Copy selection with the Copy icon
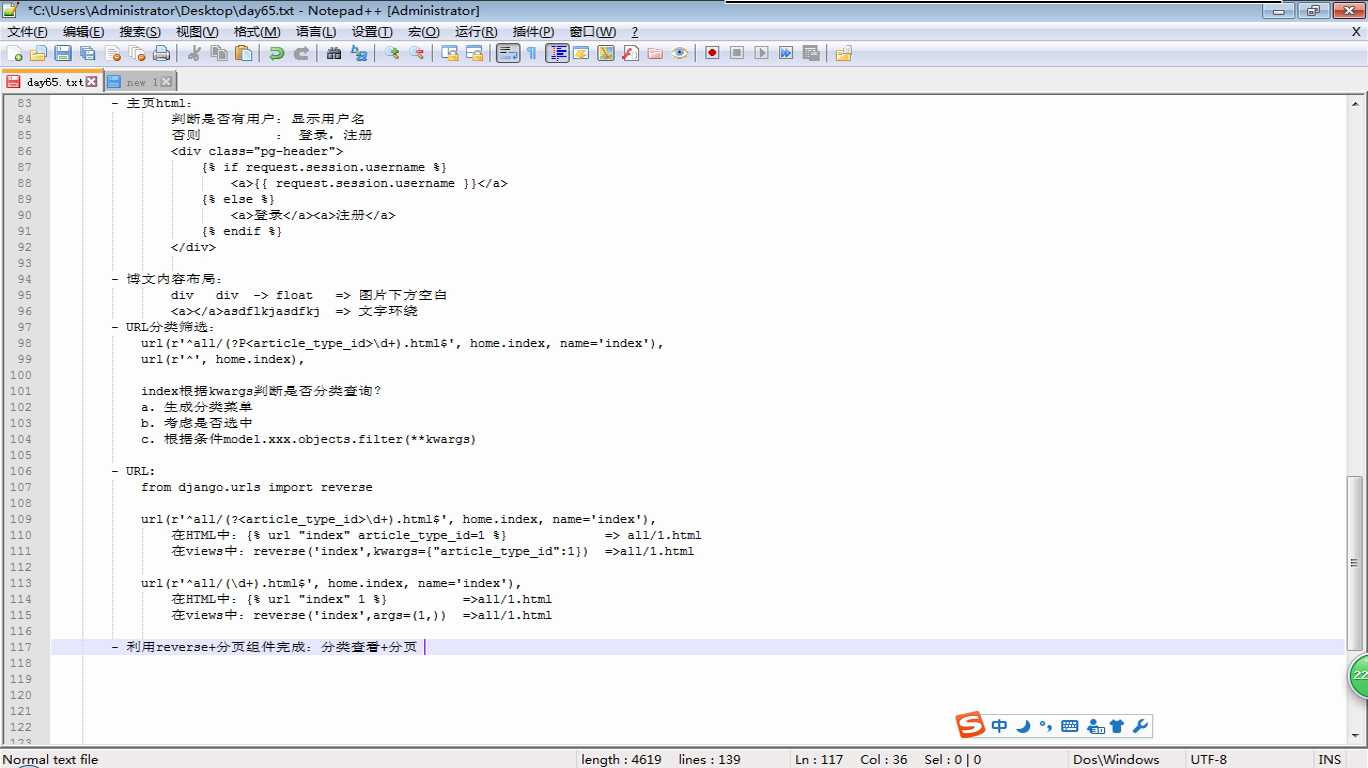 [219, 53]
